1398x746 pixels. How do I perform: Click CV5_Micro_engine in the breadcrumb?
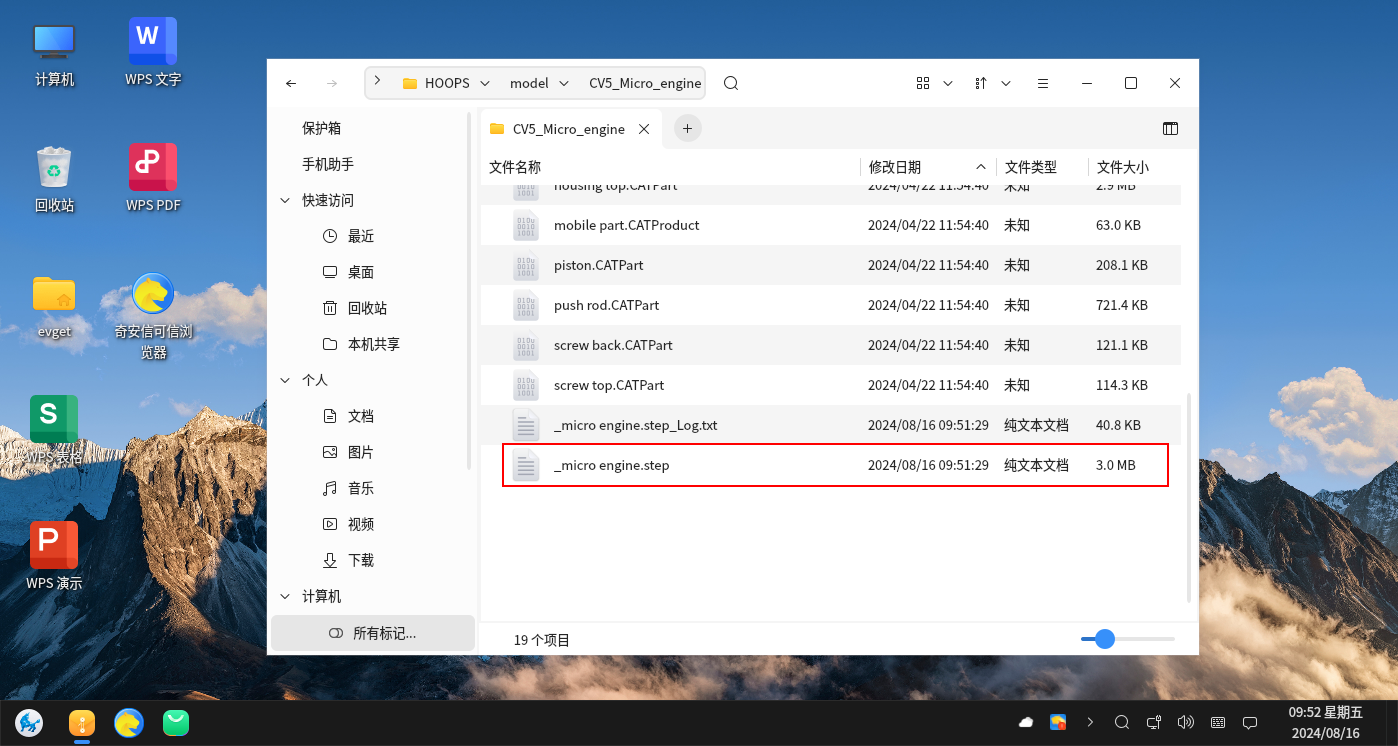pyautogui.click(x=645, y=83)
